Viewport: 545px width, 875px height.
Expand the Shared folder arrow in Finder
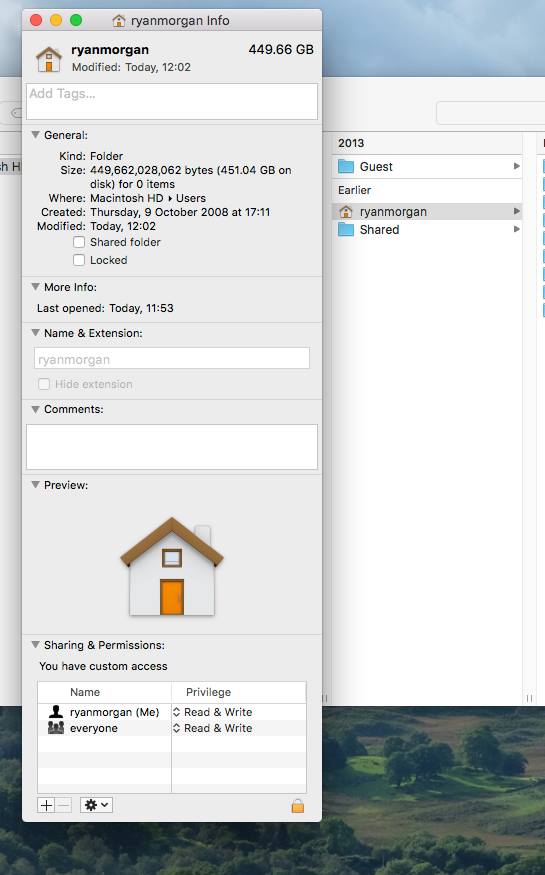coord(517,229)
